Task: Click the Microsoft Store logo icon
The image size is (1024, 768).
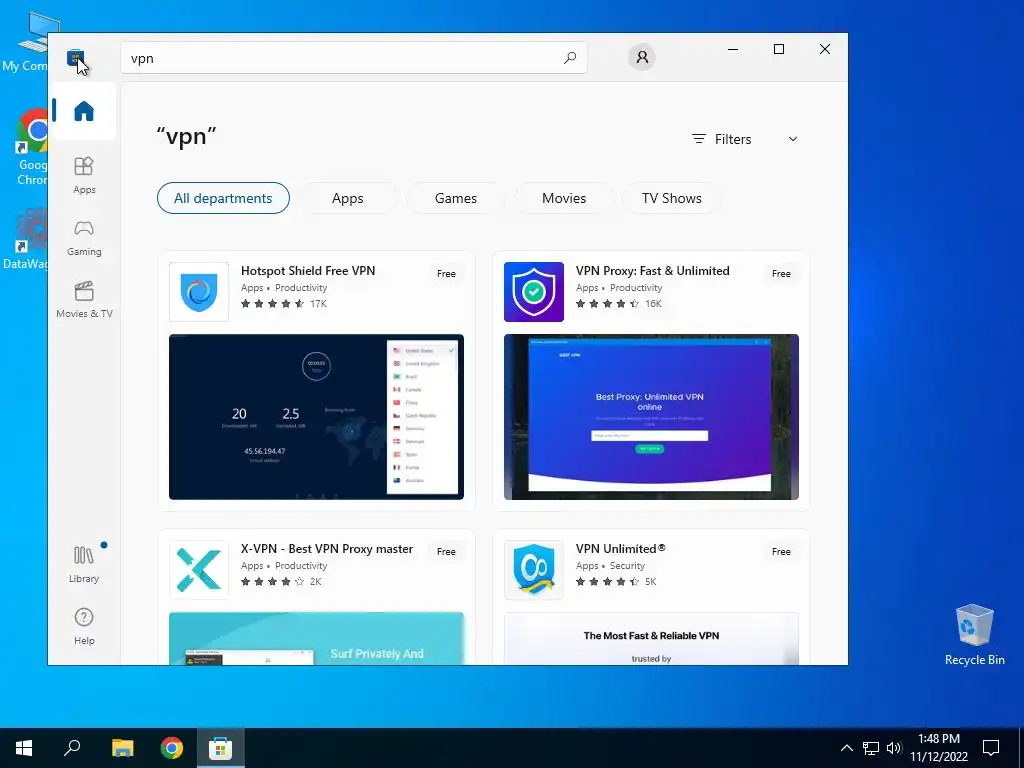Action: [75, 57]
